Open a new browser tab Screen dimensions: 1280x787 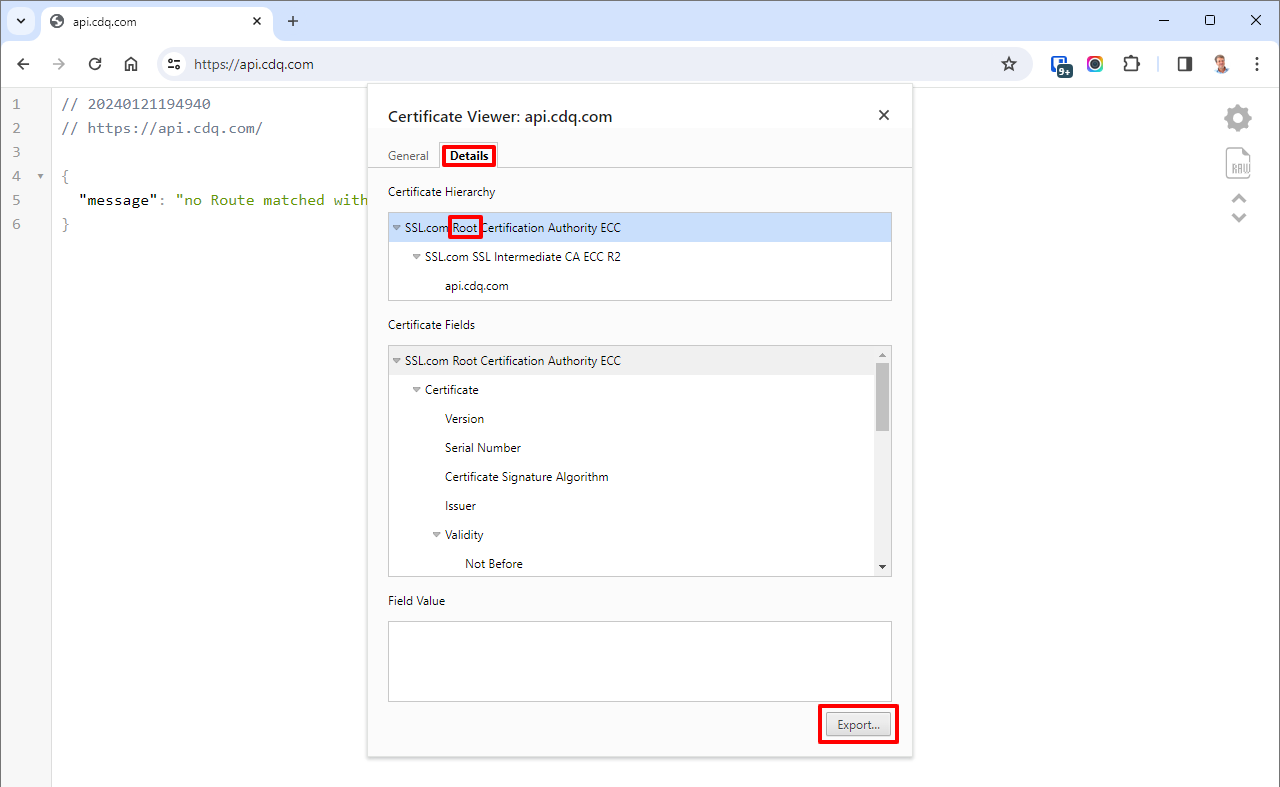[x=293, y=21]
